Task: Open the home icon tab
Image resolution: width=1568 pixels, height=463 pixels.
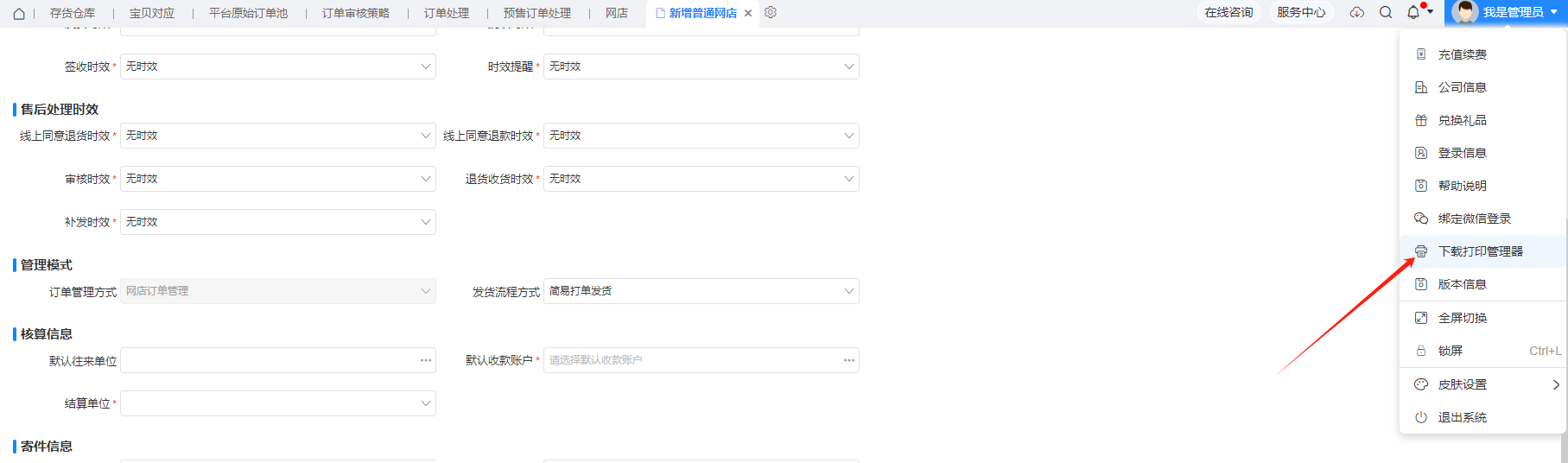Action: 19,13
